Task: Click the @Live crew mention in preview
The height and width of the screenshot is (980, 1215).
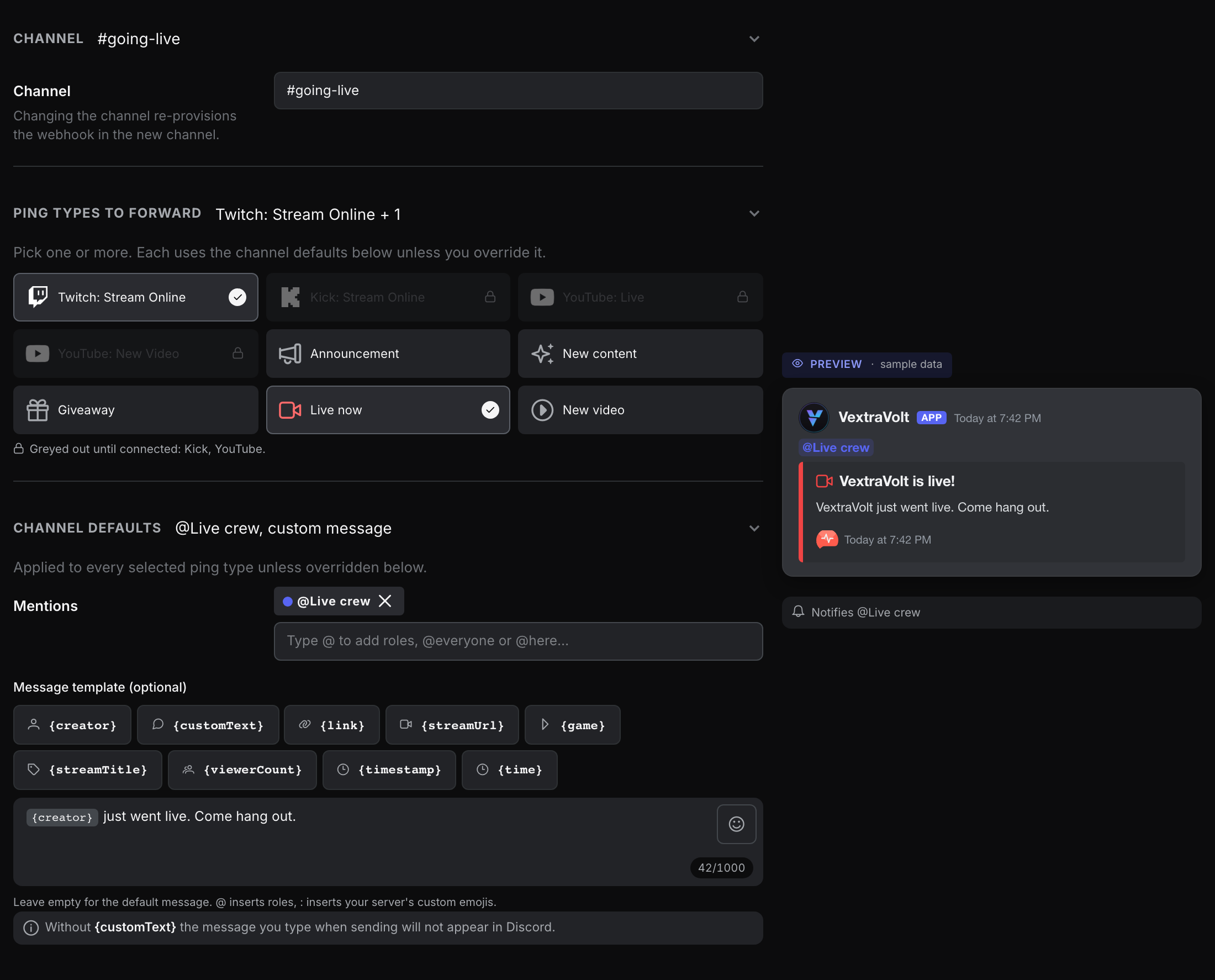Action: click(x=836, y=447)
